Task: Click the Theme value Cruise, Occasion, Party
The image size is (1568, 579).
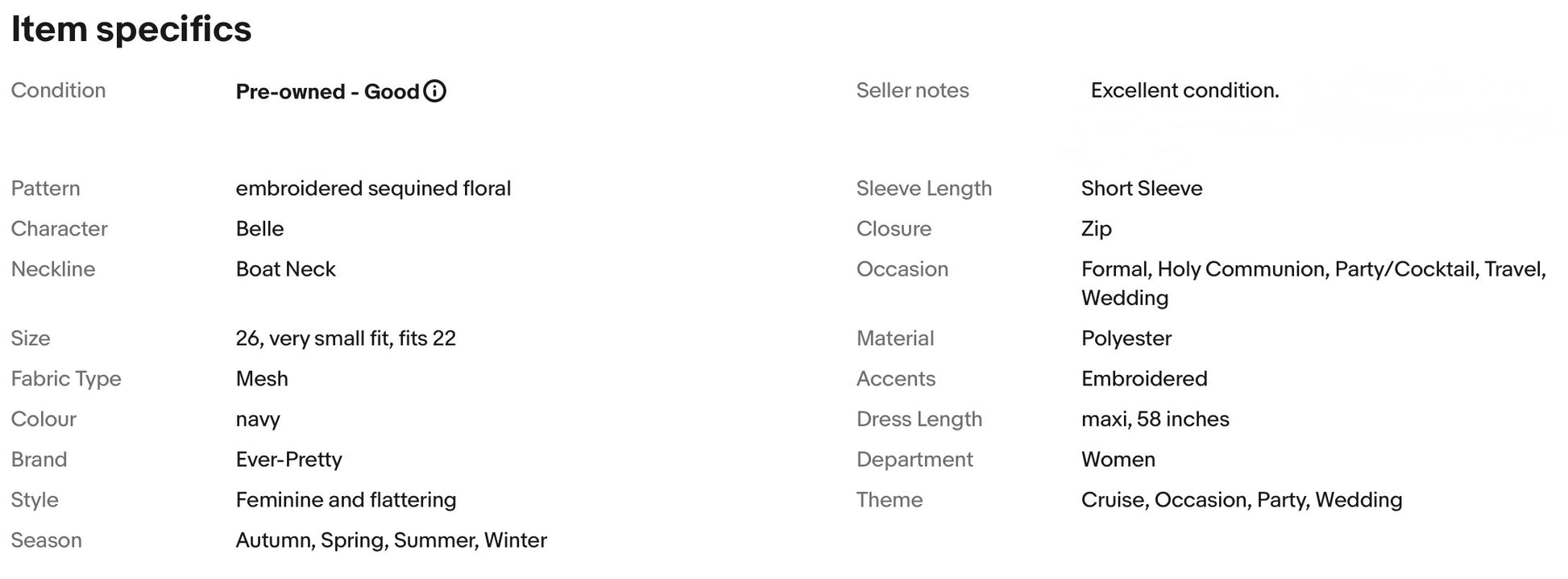Action: coord(1242,500)
